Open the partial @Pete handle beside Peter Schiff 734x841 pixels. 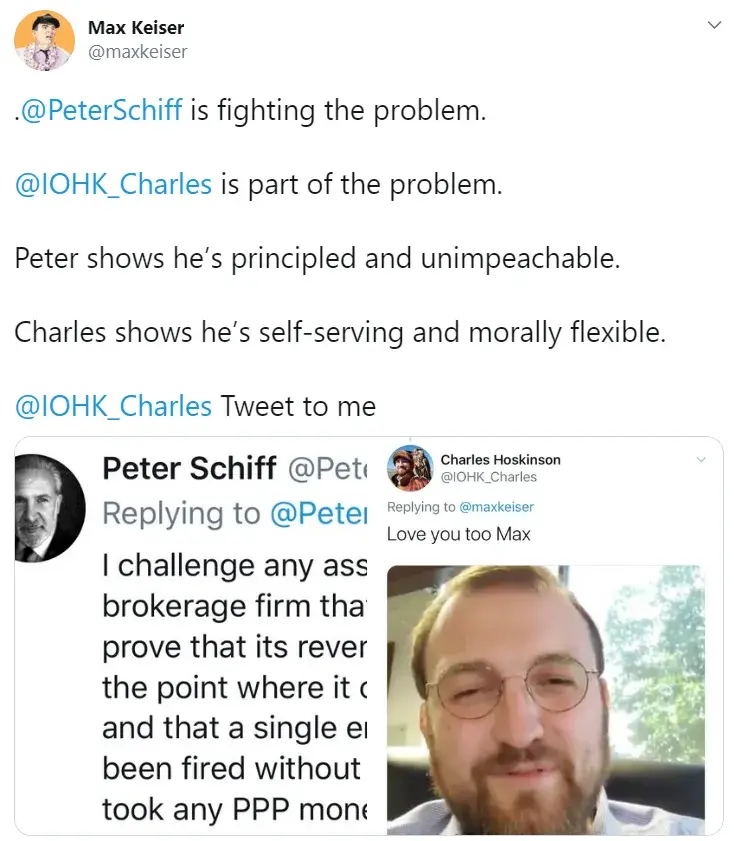click(328, 468)
